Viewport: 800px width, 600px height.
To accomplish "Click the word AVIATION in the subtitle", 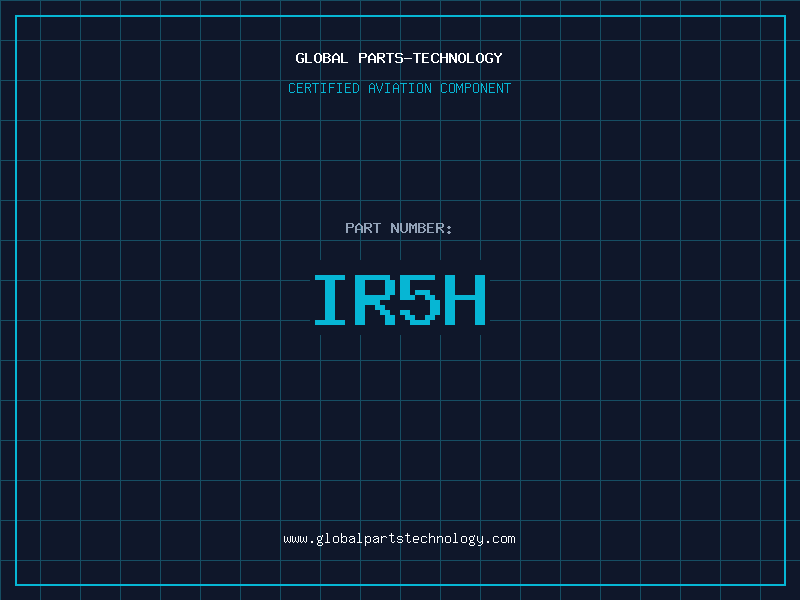I will (400, 88).
